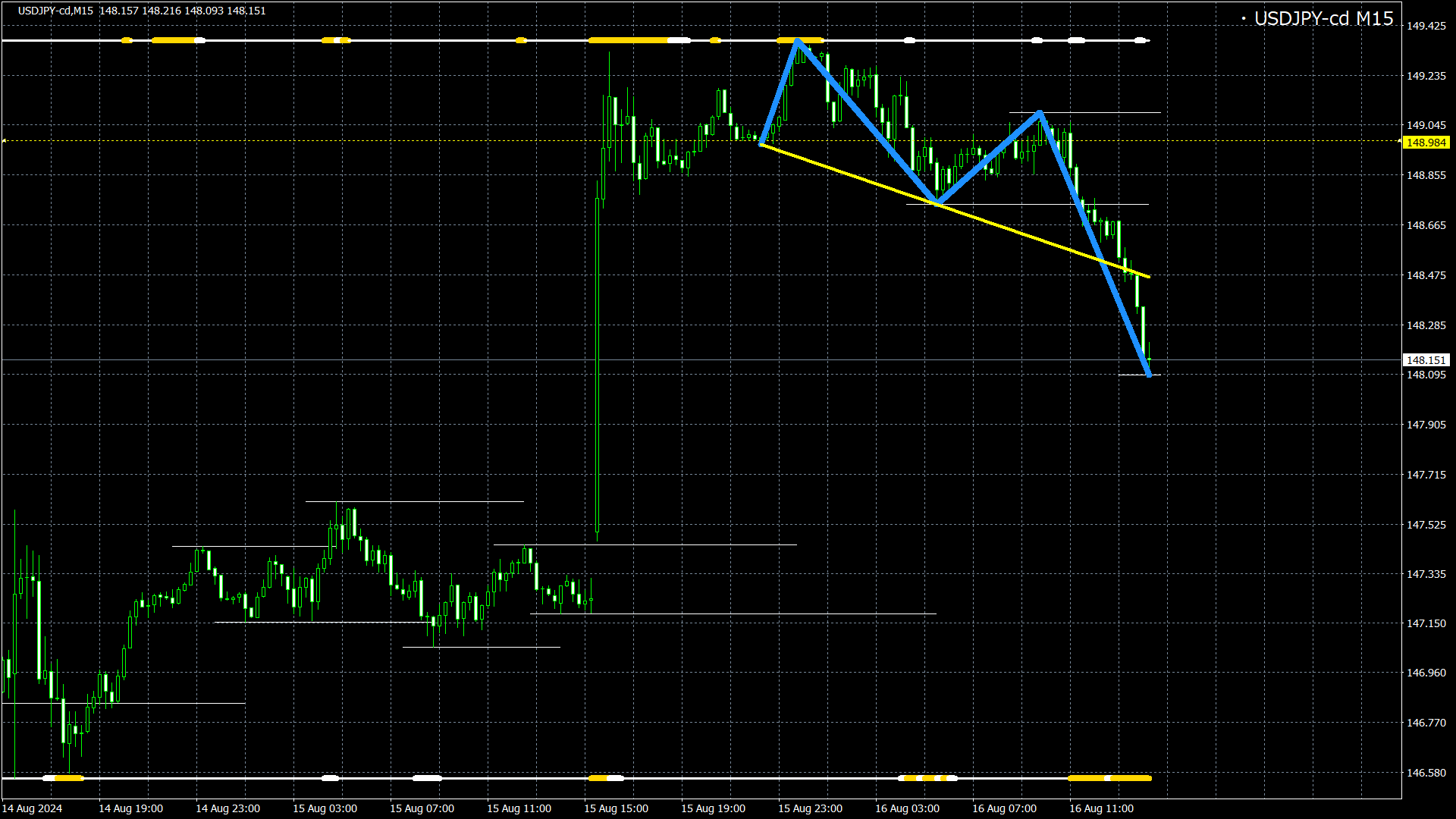This screenshot has width=1456, height=819.
Task: Click the blue zigzag endpoint at 148.095
Action: [x=1149, y=375]
